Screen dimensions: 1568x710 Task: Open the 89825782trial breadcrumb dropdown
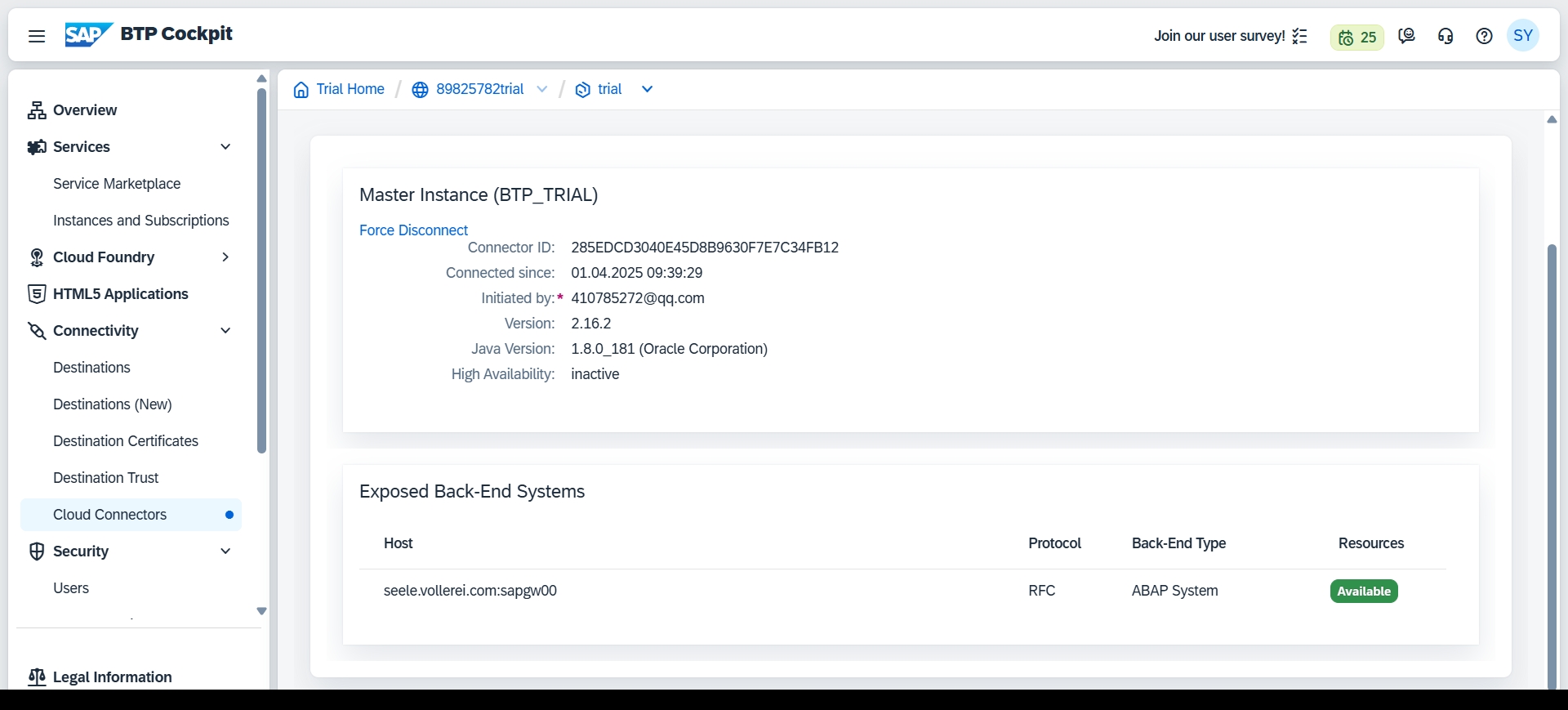[542, 90]
